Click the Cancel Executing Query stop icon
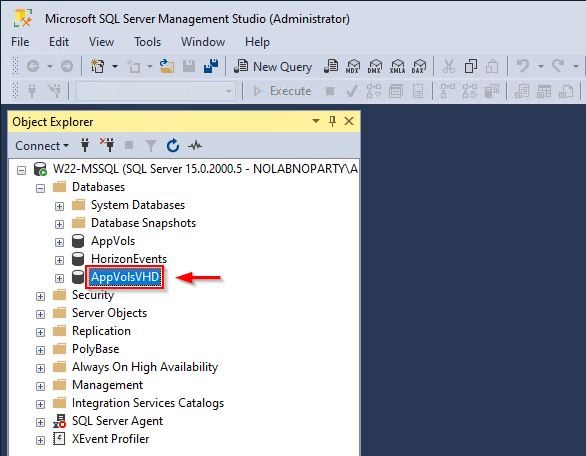Viewport: 586px width, 456px height. (330, 91)
